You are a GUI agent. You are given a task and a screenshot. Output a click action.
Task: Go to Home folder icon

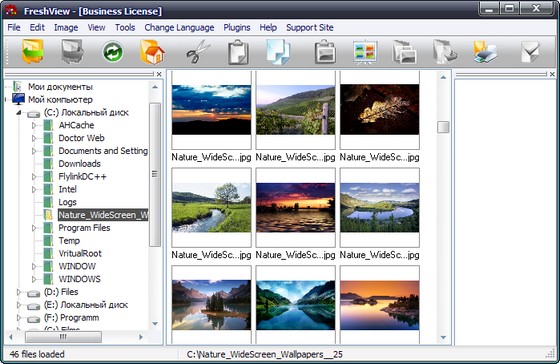(152, 52)
